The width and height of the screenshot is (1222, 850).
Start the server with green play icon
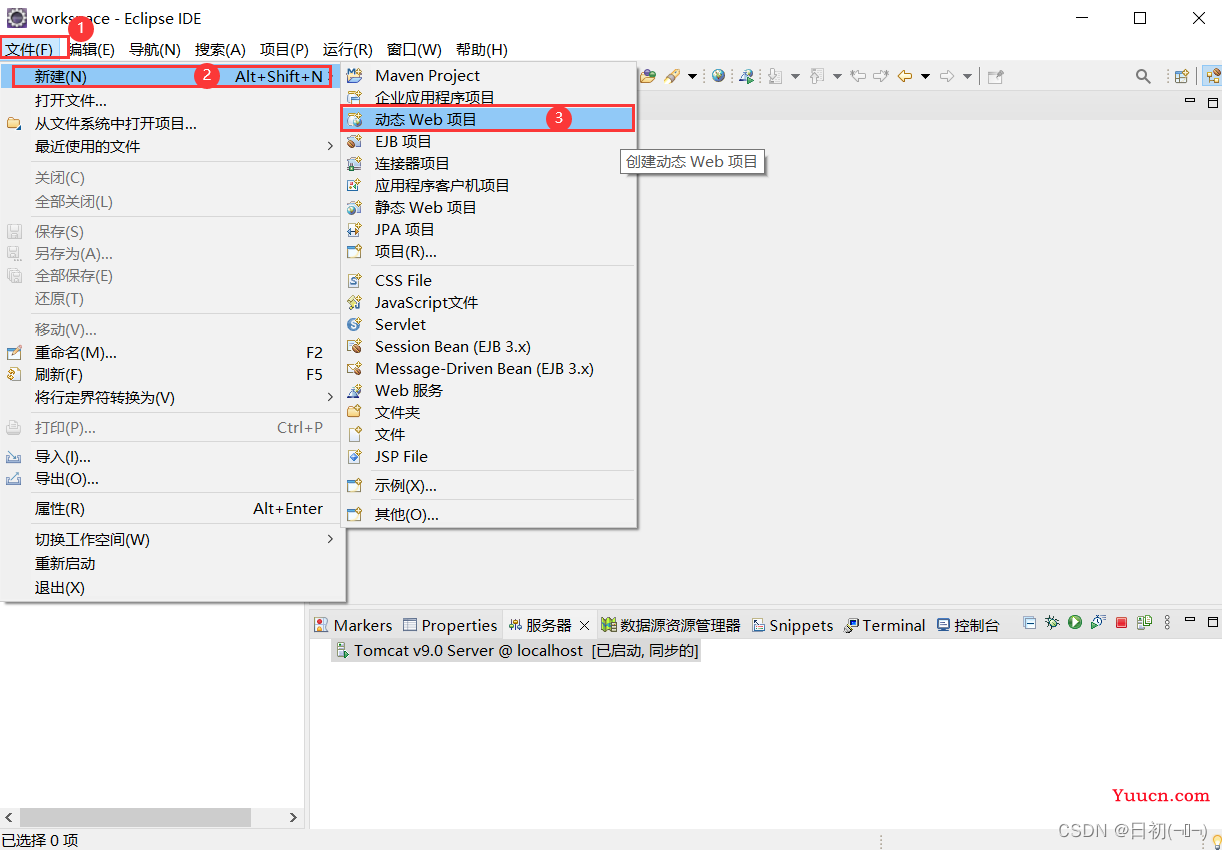point(1075,622)
